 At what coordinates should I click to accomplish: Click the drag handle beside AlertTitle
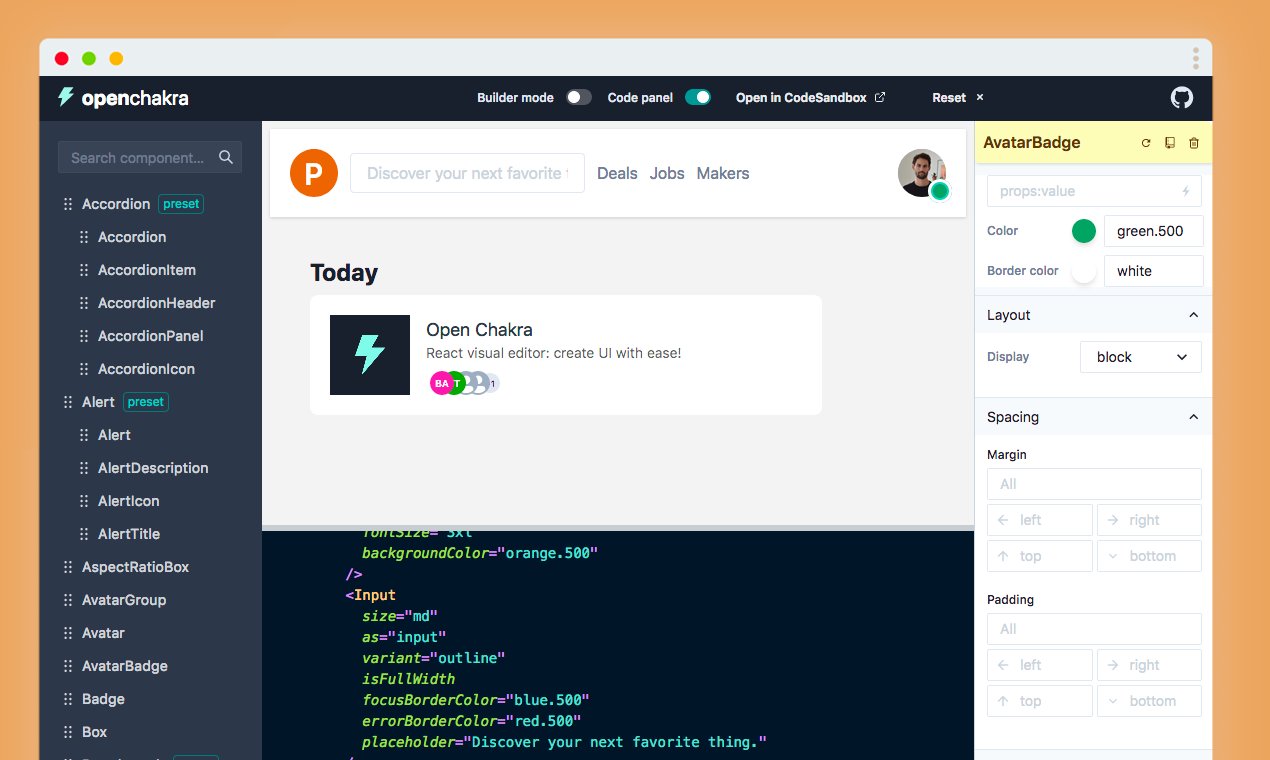[84, 534]
